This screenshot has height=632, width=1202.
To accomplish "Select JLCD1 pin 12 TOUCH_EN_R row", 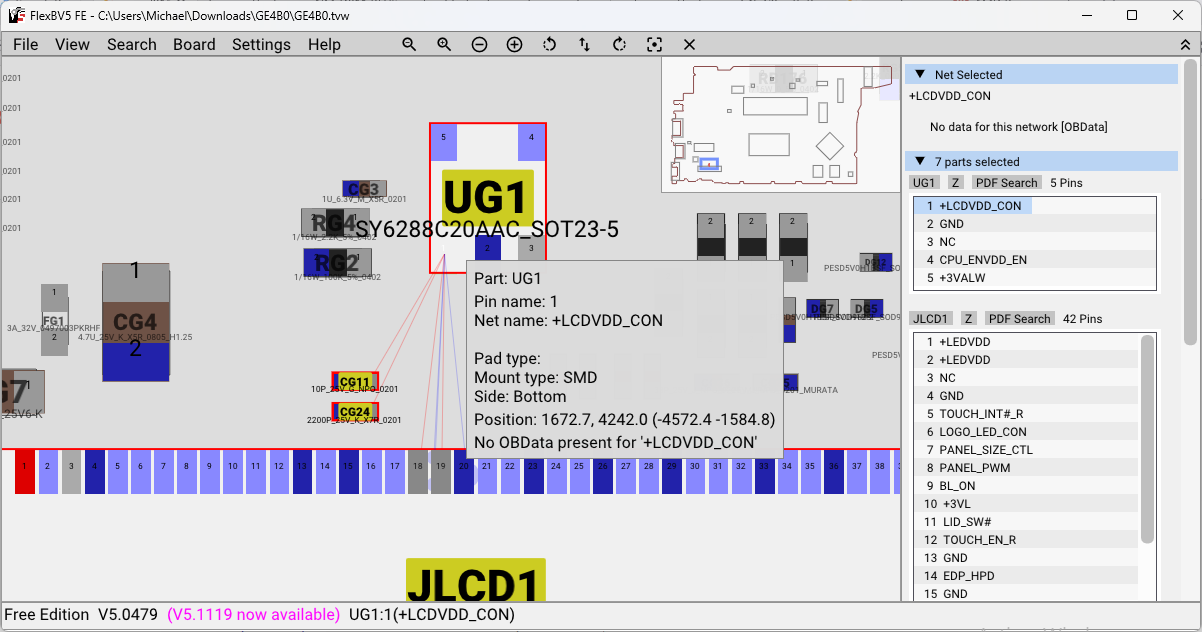I will pyautogui.click(x=1027, y=540).
